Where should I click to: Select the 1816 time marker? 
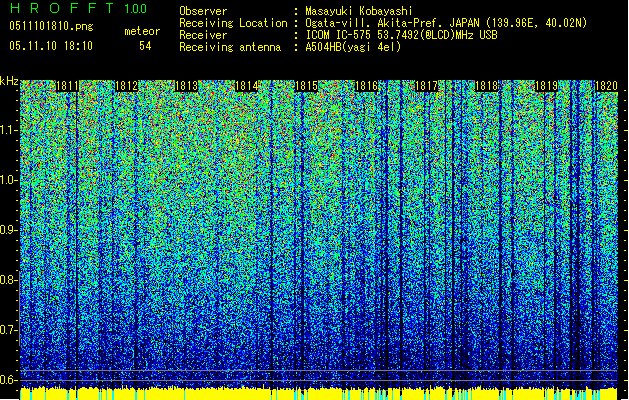tap(367, 86)
